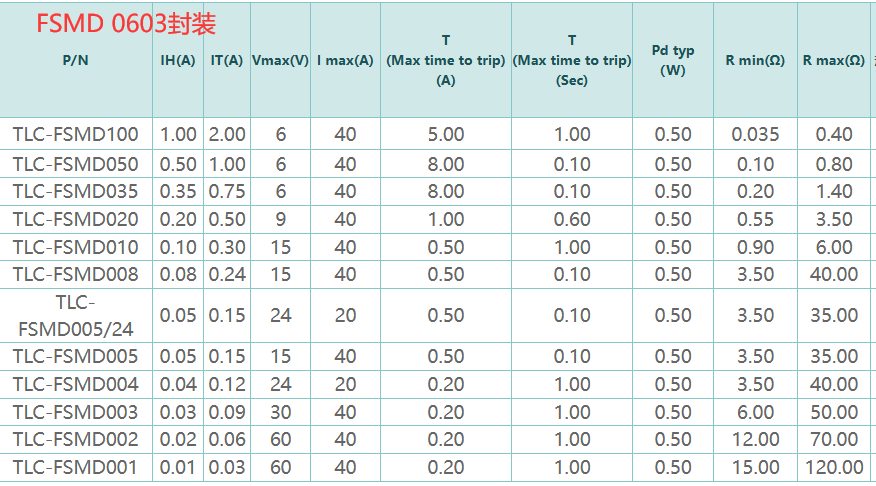876x486 pixels.
Task: Click the Pd typ (W) column header
Action: click(x=673, y=60)
